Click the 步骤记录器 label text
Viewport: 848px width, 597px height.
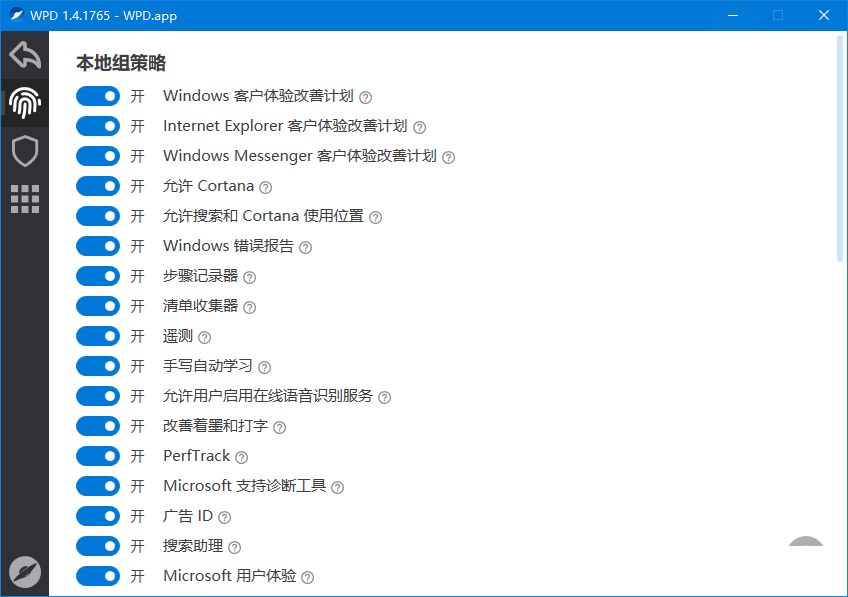(200, 276)
